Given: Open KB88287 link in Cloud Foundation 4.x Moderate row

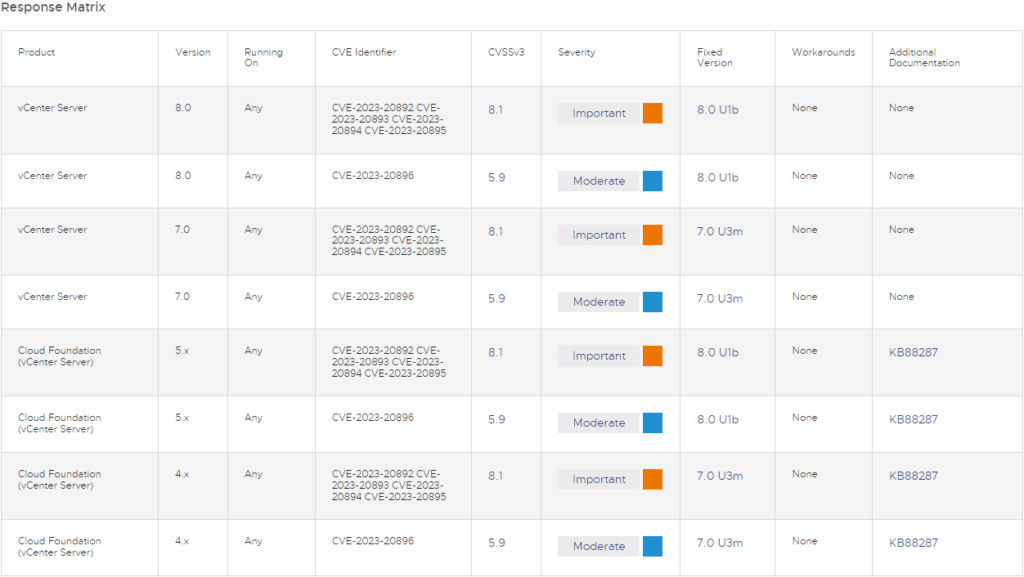Looking at the screenshot, I should [x=913, y=543].
